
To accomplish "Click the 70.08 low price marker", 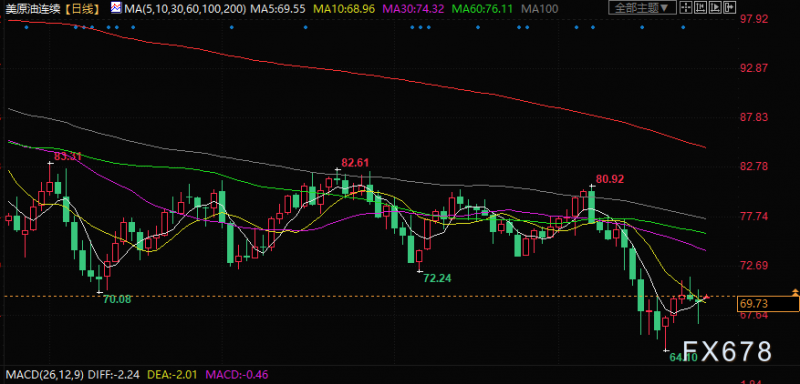I will coord(117,299).
